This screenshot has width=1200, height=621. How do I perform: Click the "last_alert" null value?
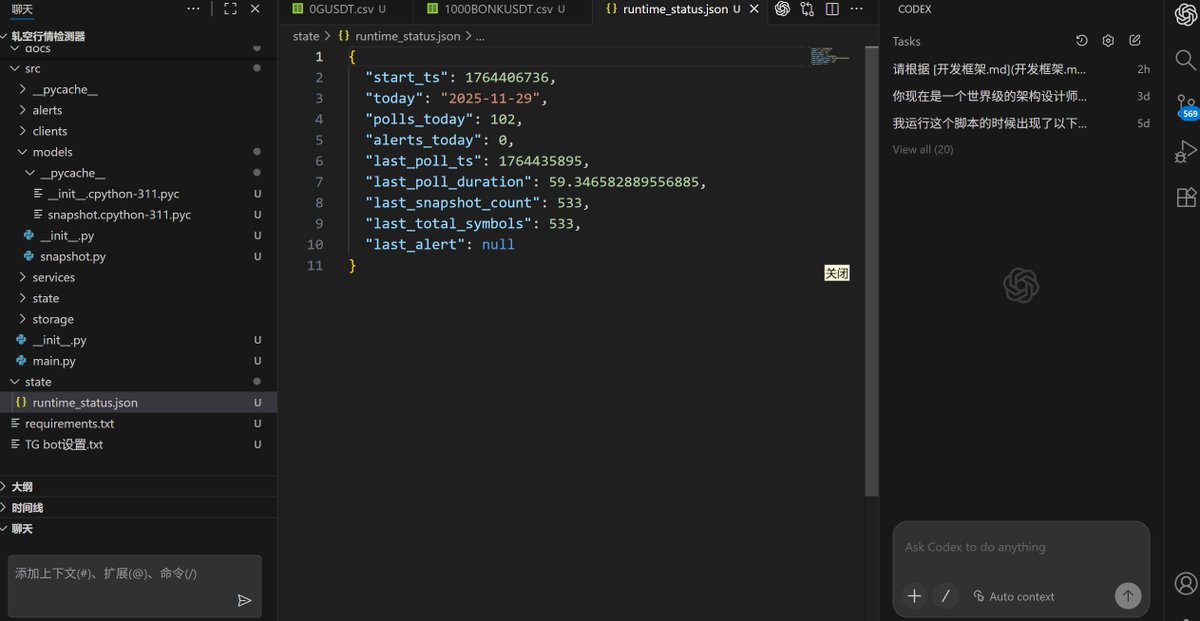[x=498, y=244]
